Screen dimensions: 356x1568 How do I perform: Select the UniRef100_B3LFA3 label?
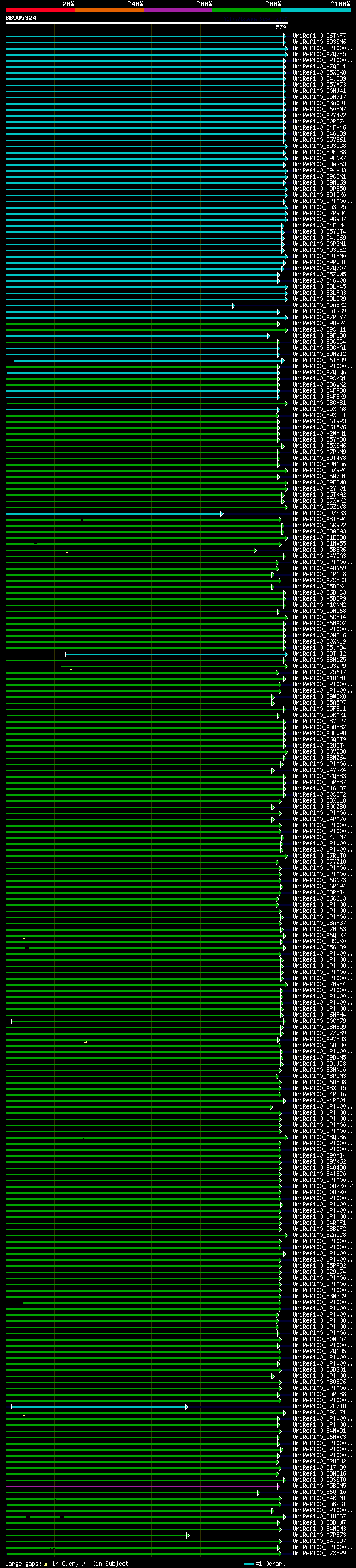click(319, 293)
